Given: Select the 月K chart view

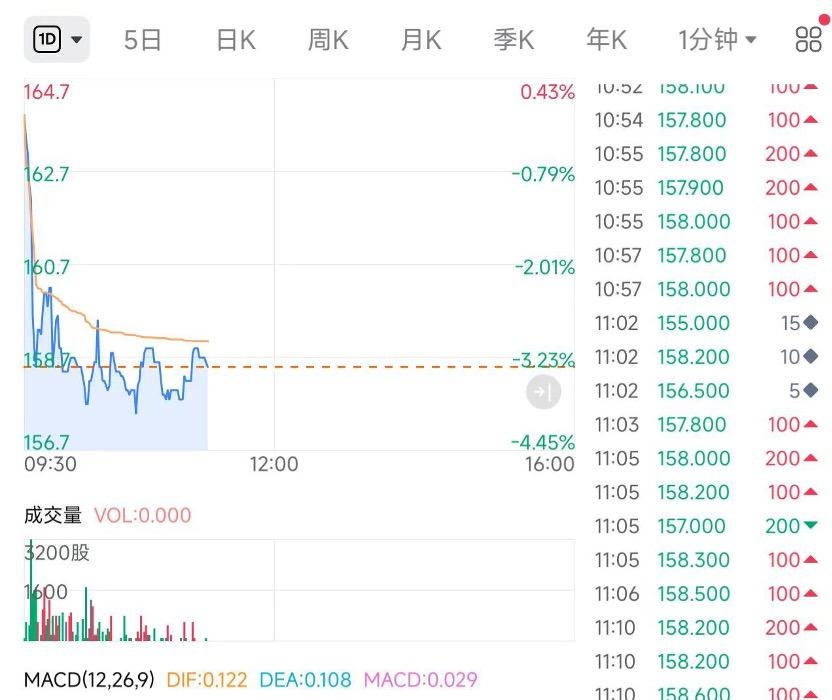Looking at the screenshot, I should [x=421, y=40].
